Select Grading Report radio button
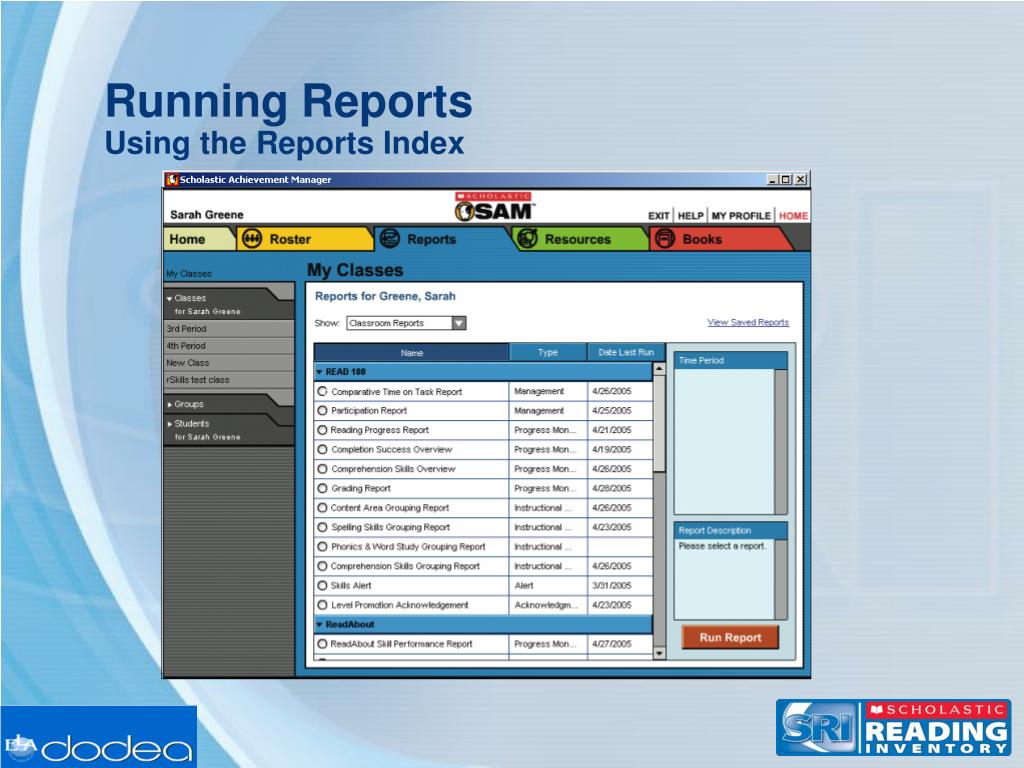Viewport: 1024px width, 768px height. tap(322, 488)
